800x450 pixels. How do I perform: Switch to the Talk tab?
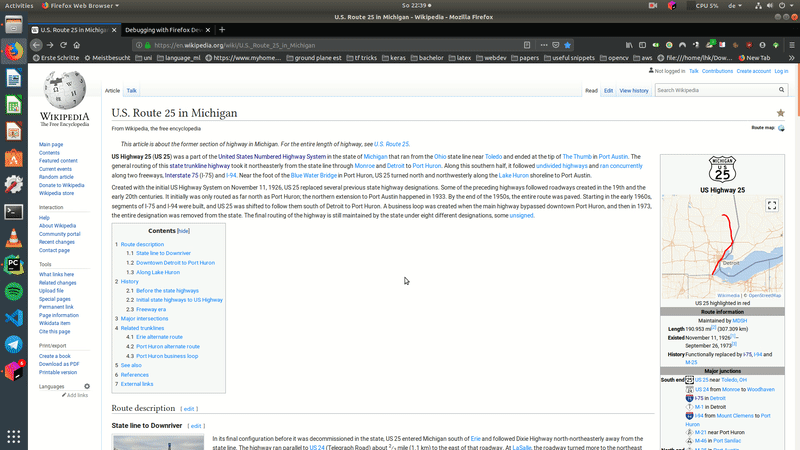132,91
